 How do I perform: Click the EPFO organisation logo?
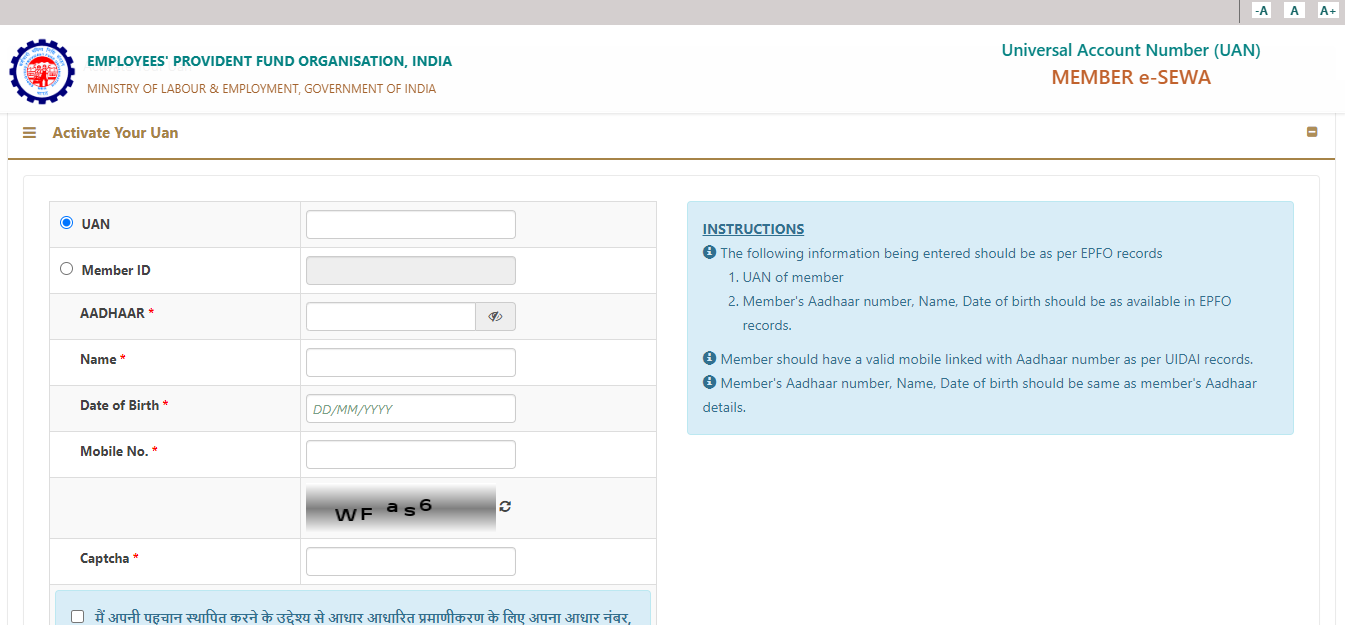pos(42,72)
